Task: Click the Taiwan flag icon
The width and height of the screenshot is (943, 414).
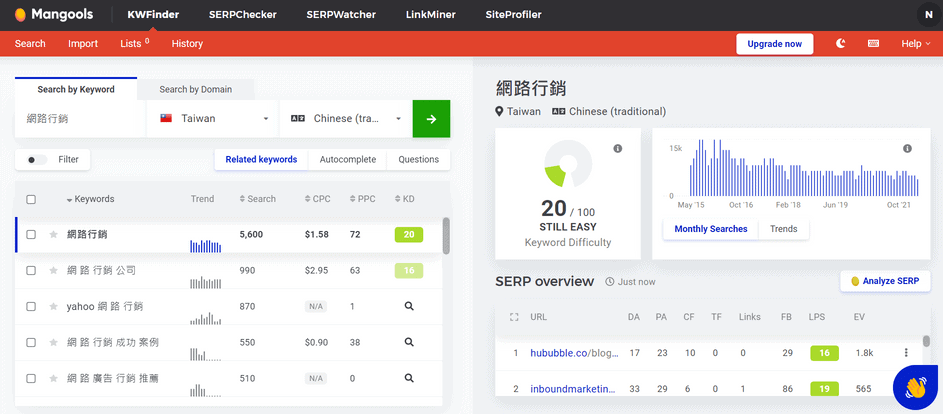Action: [166, 119]
